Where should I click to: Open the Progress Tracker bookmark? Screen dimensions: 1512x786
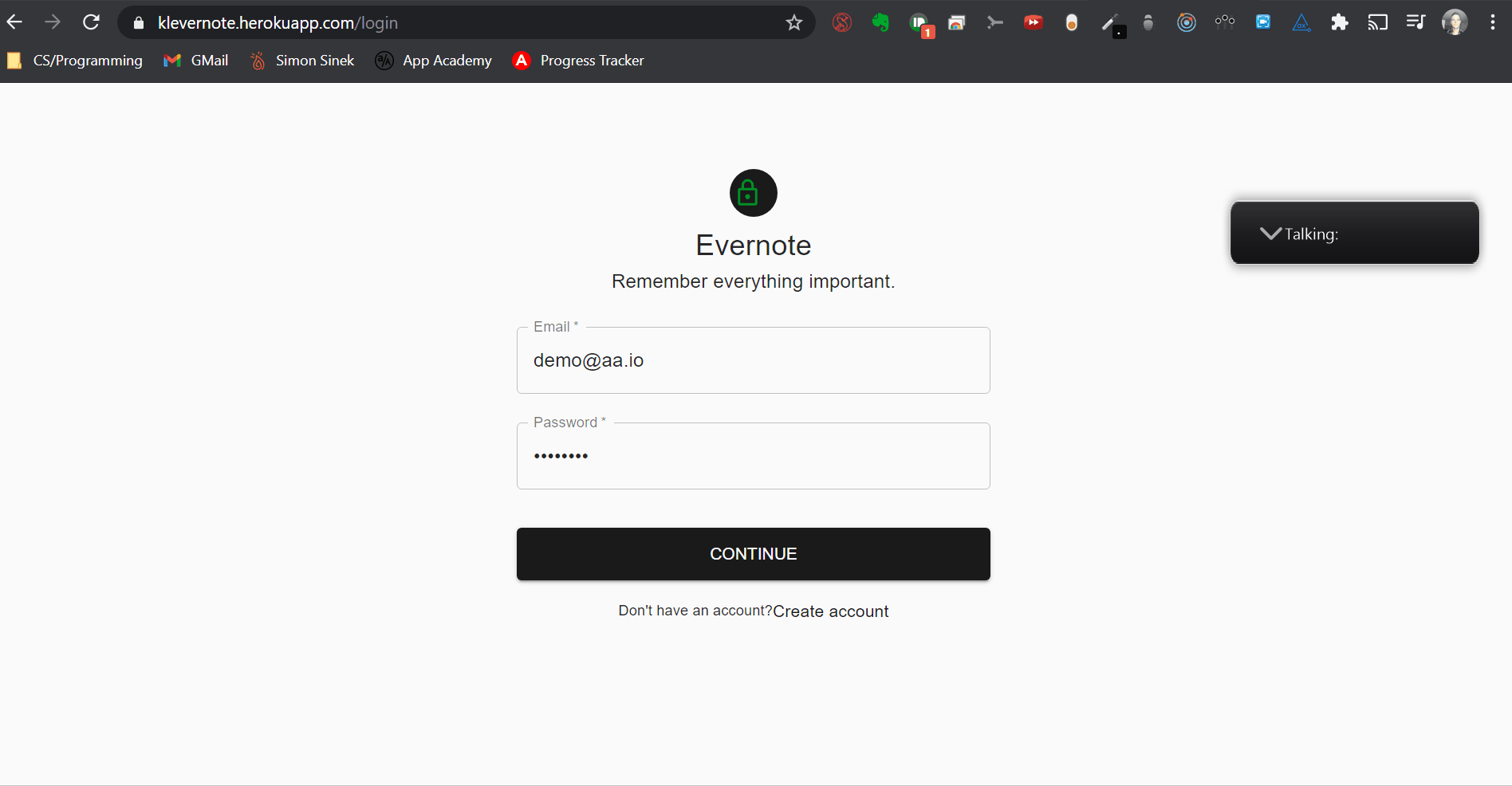pos(578,61)
